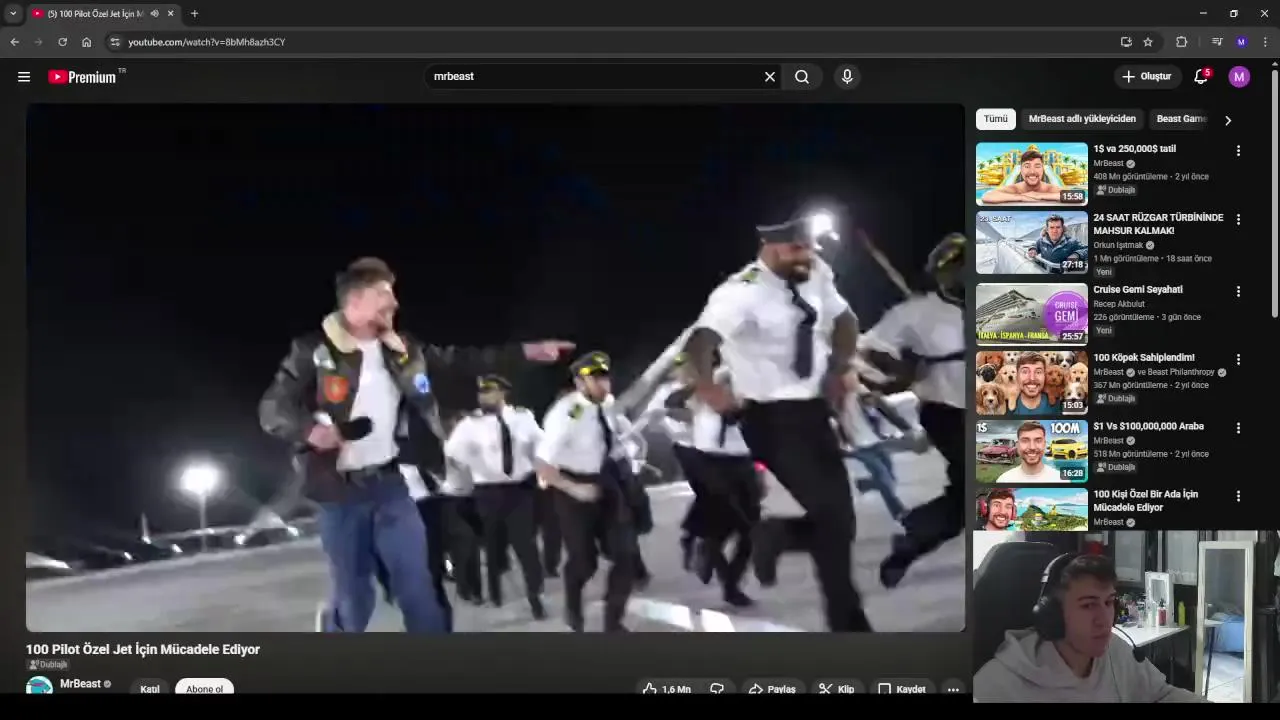The height and width of the screenshot is (720, 1280).
Task: Open the Orkun Işıtmak channel link
Action: coord(1118,245)
